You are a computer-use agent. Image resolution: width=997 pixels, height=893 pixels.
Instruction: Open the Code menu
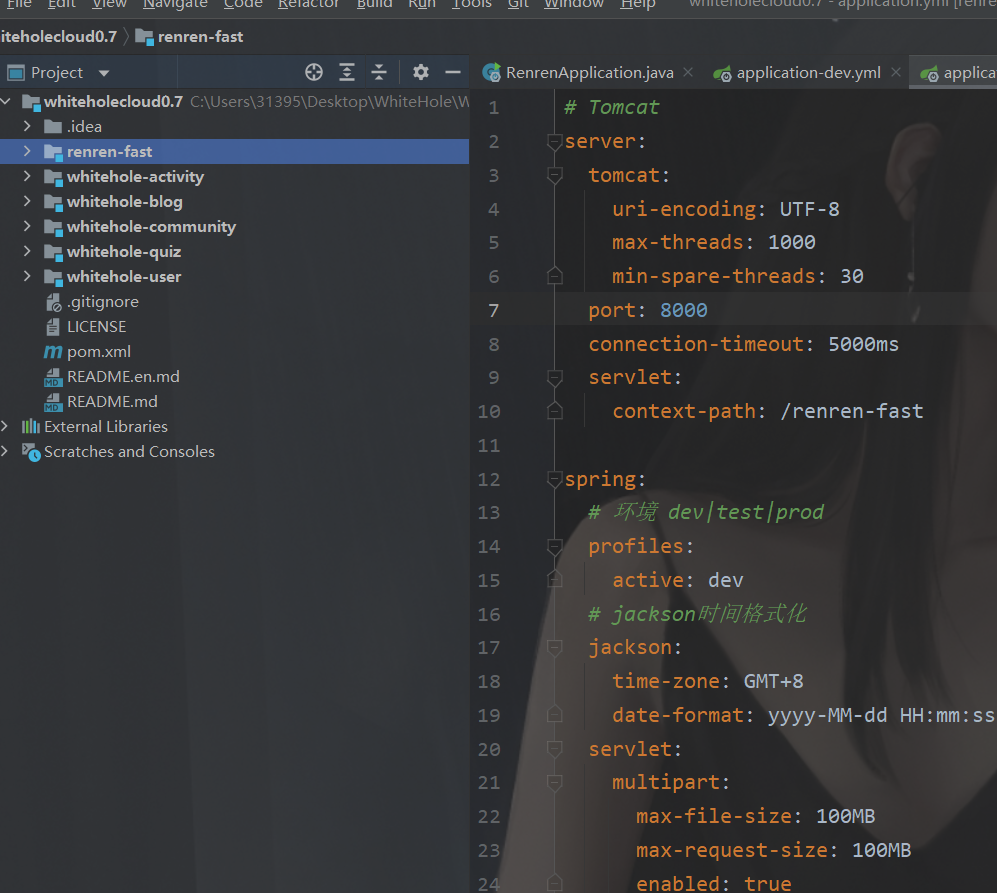tap(243, 4)
